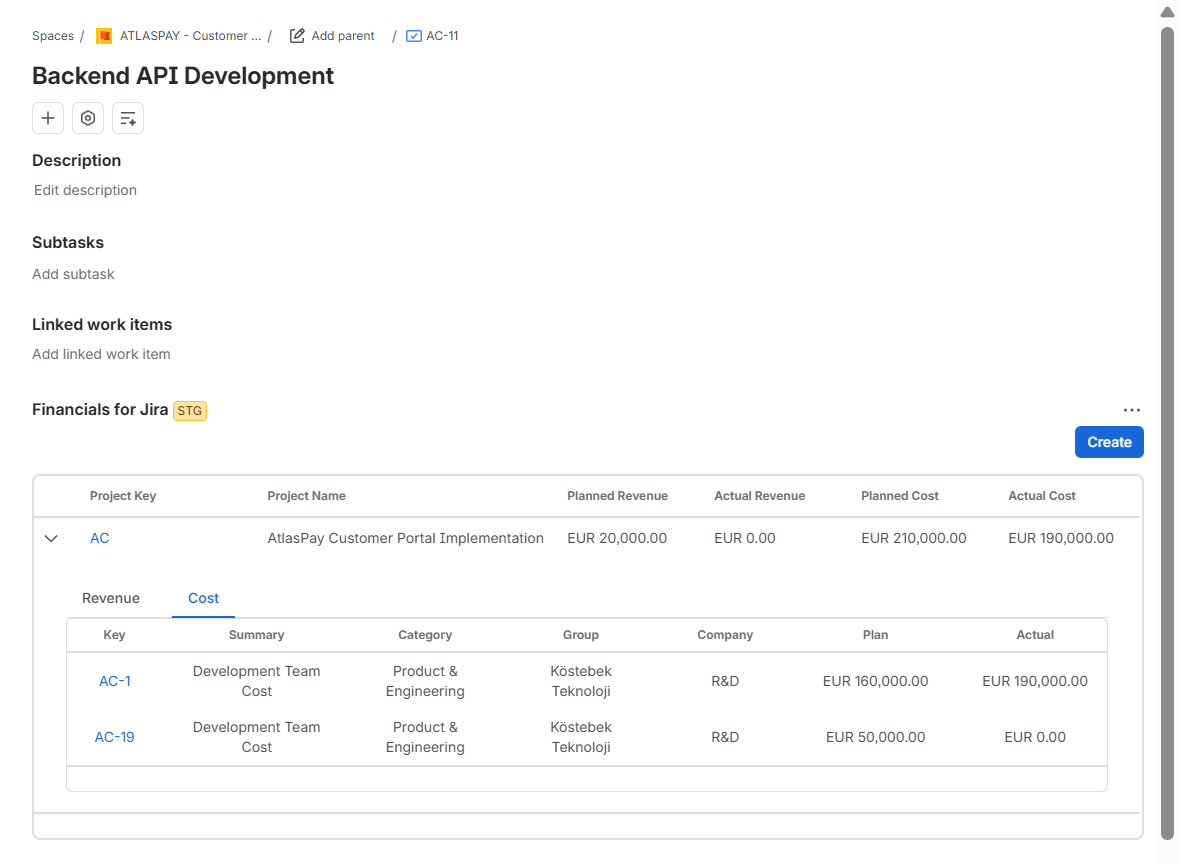Click Project Key column header
Viewport: 1179px width, 864px height.
123,496
